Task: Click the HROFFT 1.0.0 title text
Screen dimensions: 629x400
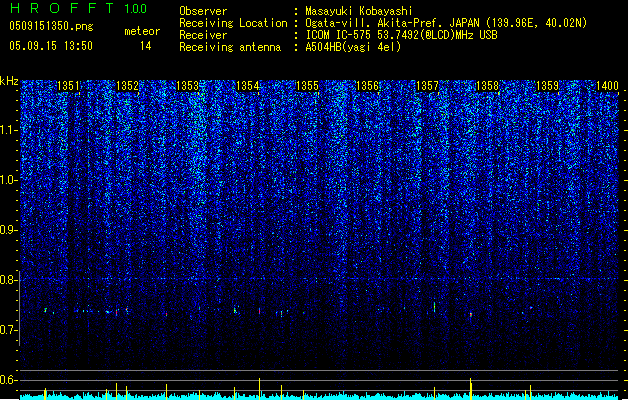Action: coord(78,8)
